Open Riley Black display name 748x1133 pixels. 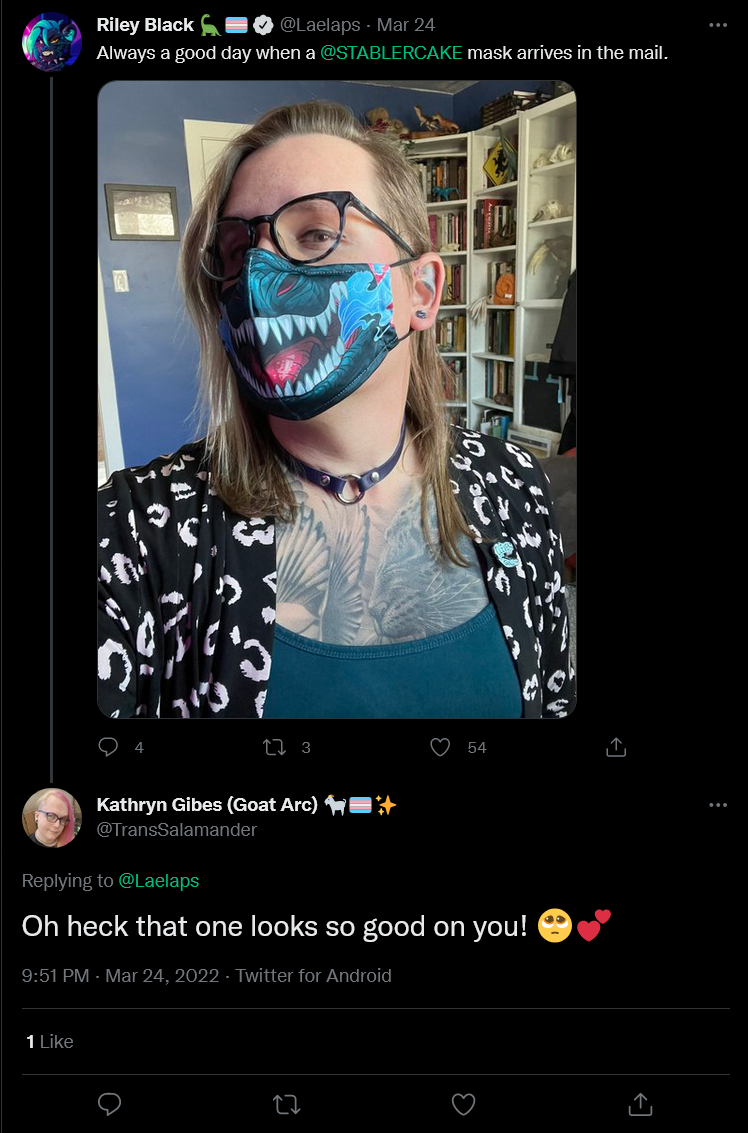point(145,25)
